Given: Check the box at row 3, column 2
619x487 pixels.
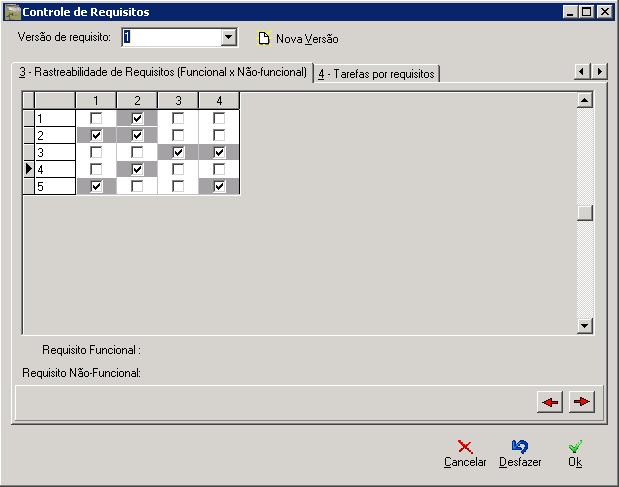Looking at the screenshot, I should point(137,152).
